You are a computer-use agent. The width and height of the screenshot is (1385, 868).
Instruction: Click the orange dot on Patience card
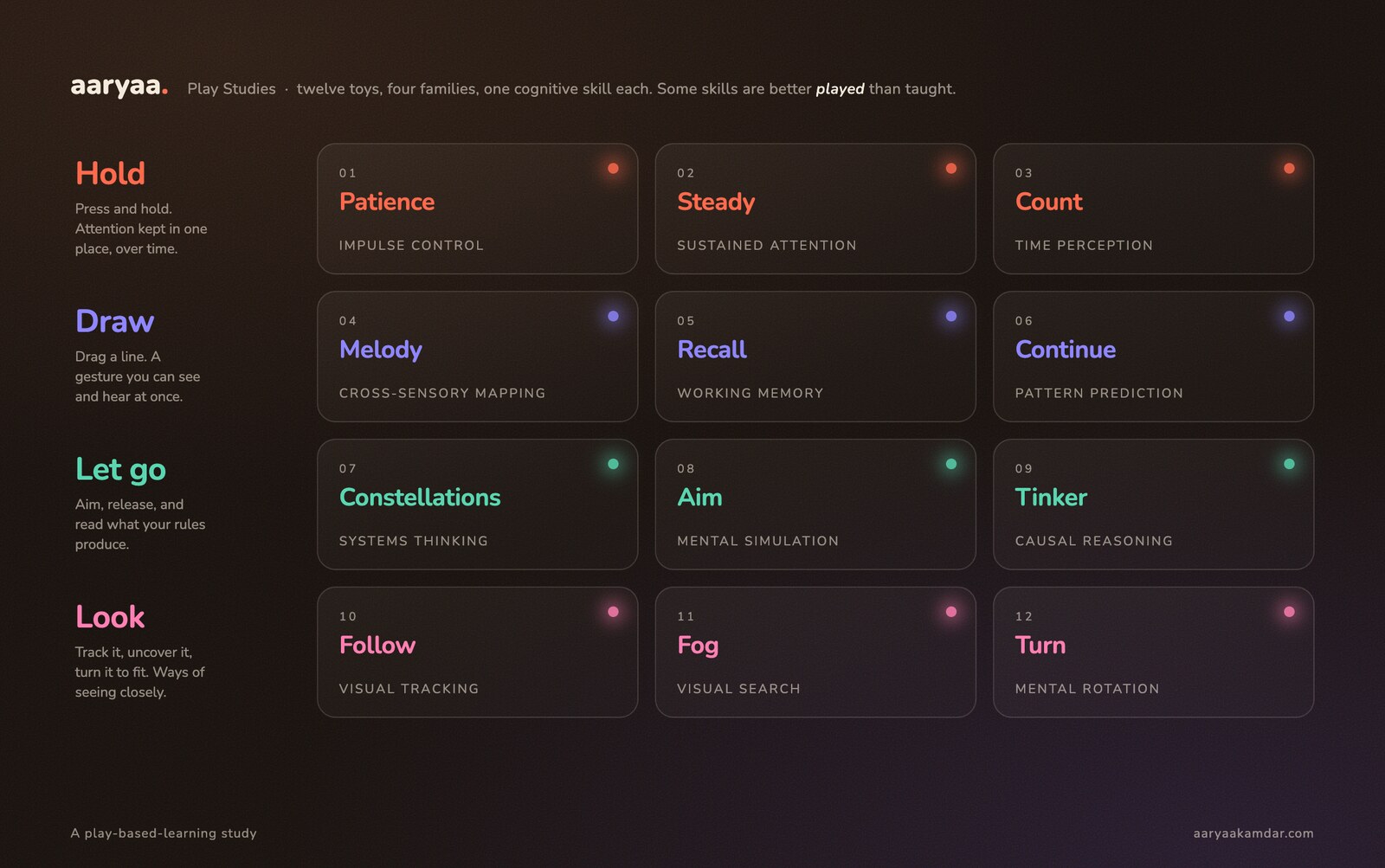[613, 169]
